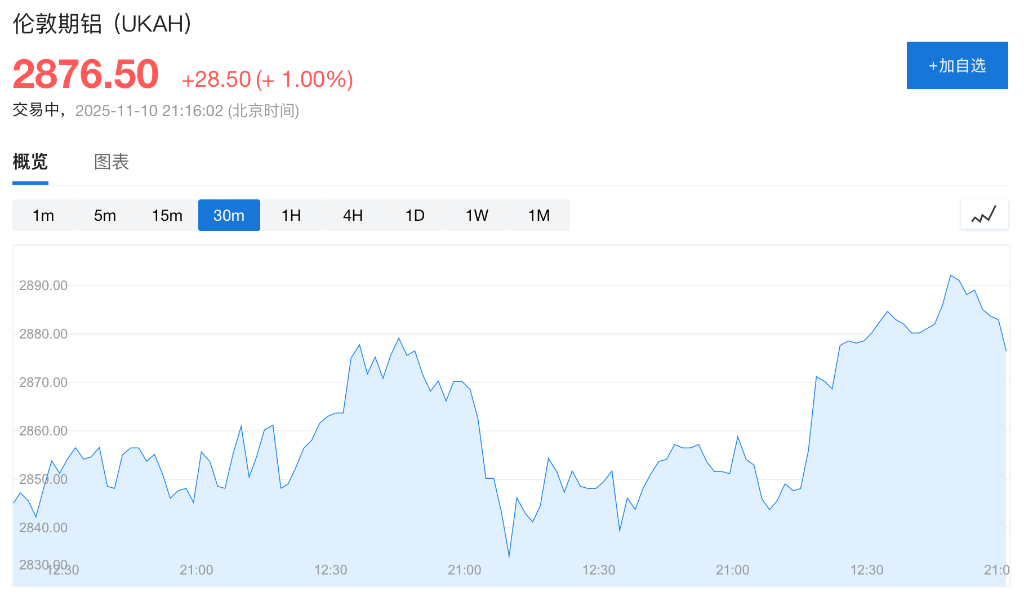The image size is (1024, 597).
Task: Click the 伦敦期铝 (UKAH) title
Action: pos(104,24)
